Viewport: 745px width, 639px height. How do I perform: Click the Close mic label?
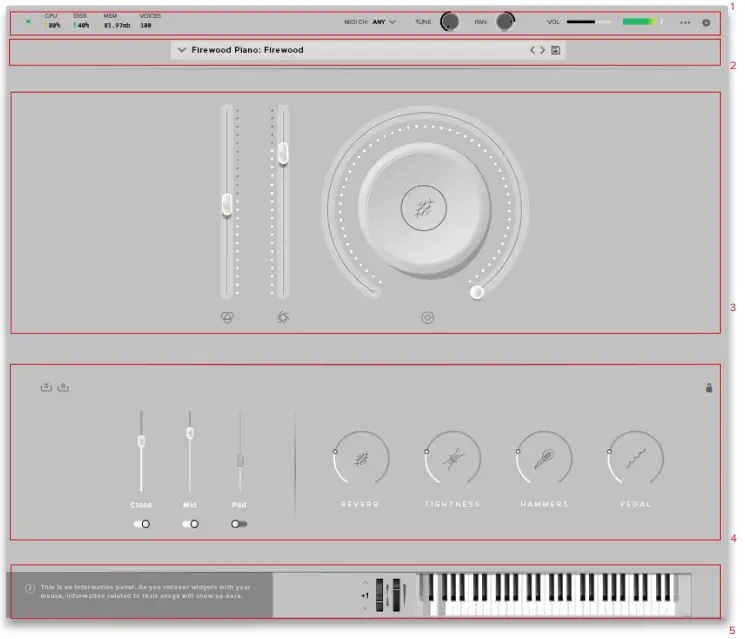coord(141,505)
